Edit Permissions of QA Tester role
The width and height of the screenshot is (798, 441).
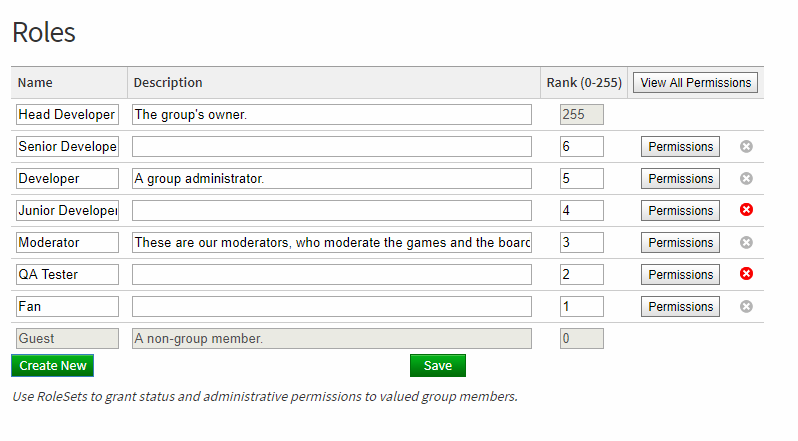680,275
